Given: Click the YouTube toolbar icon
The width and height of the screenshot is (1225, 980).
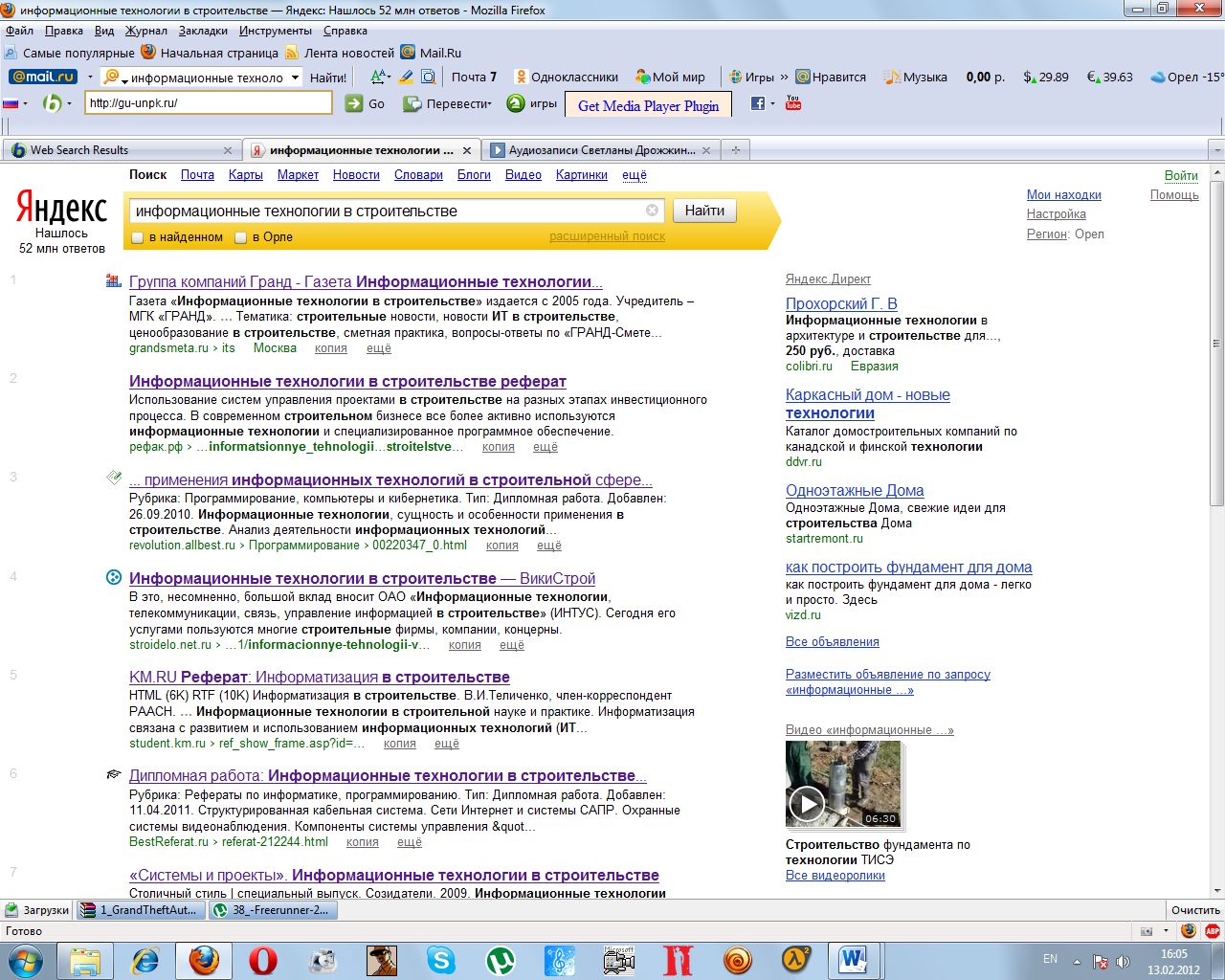Looking at the screenshot, I should [793, 102].
